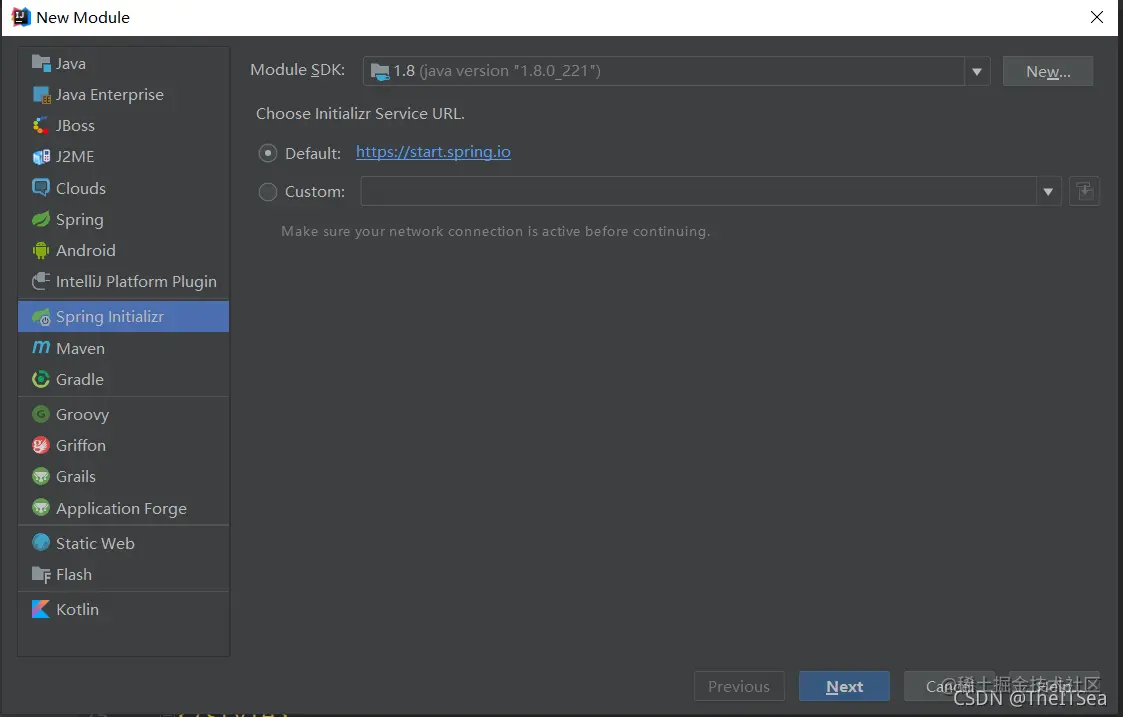Image resolution: width=1123 pixels, height=717 pixels.
Task: Click the J2ME module icon
Action: (x=41, y=156)
